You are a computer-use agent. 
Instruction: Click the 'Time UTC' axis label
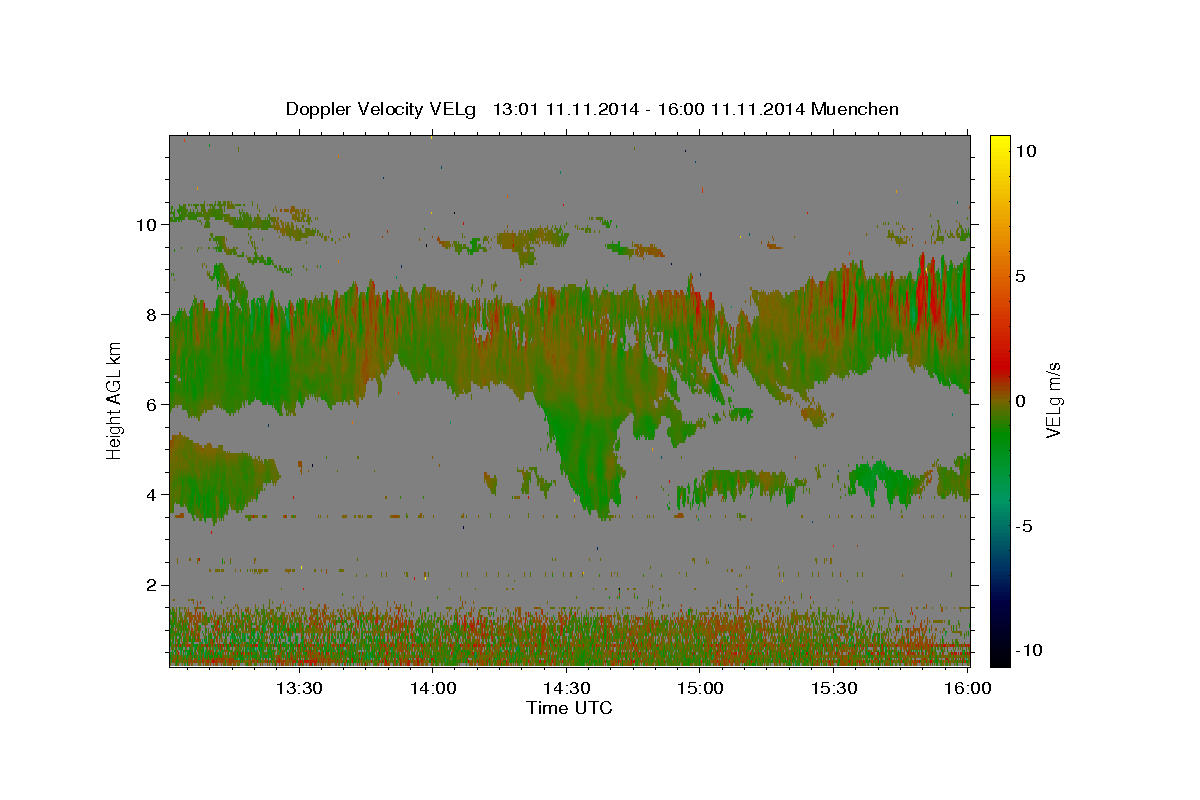click(569, 708)
